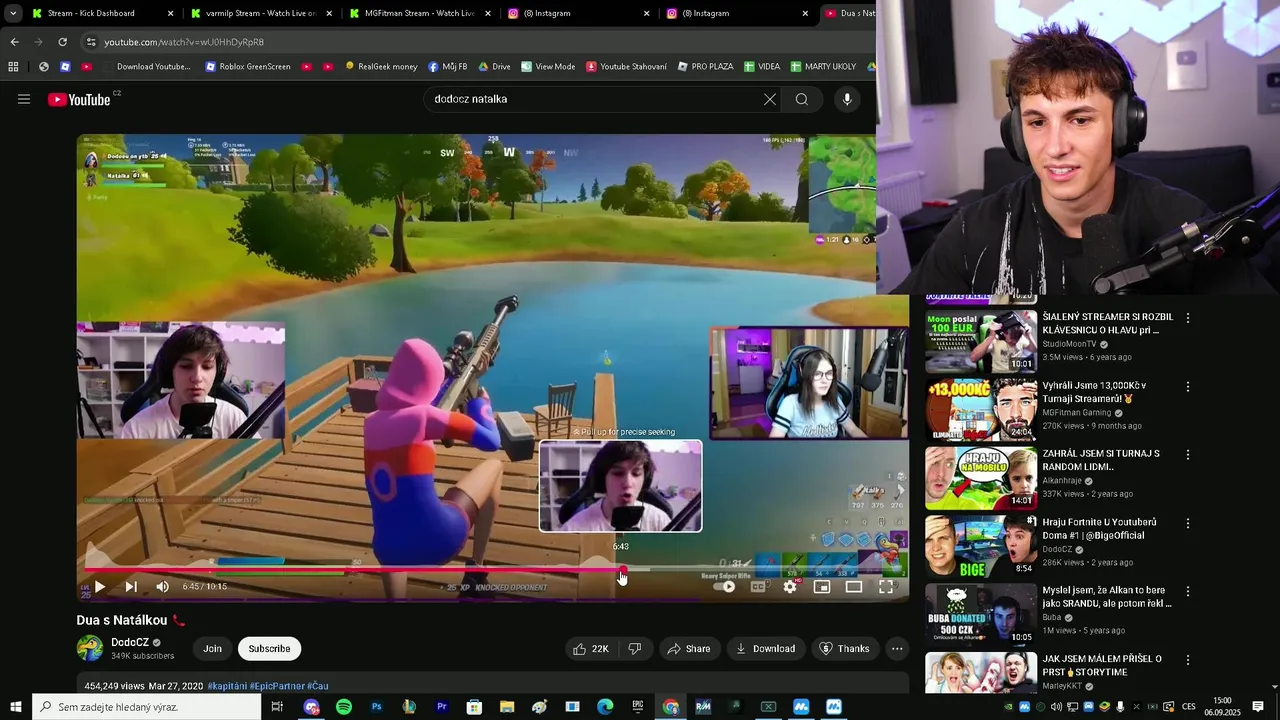Open the Youtube Stahovaní bookmark
The image size is (1280, 720).
(626, 67)
